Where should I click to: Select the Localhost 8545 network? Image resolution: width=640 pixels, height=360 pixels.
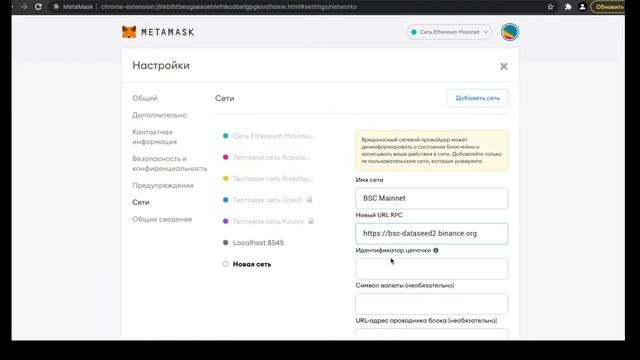click(x=254, y=242)
